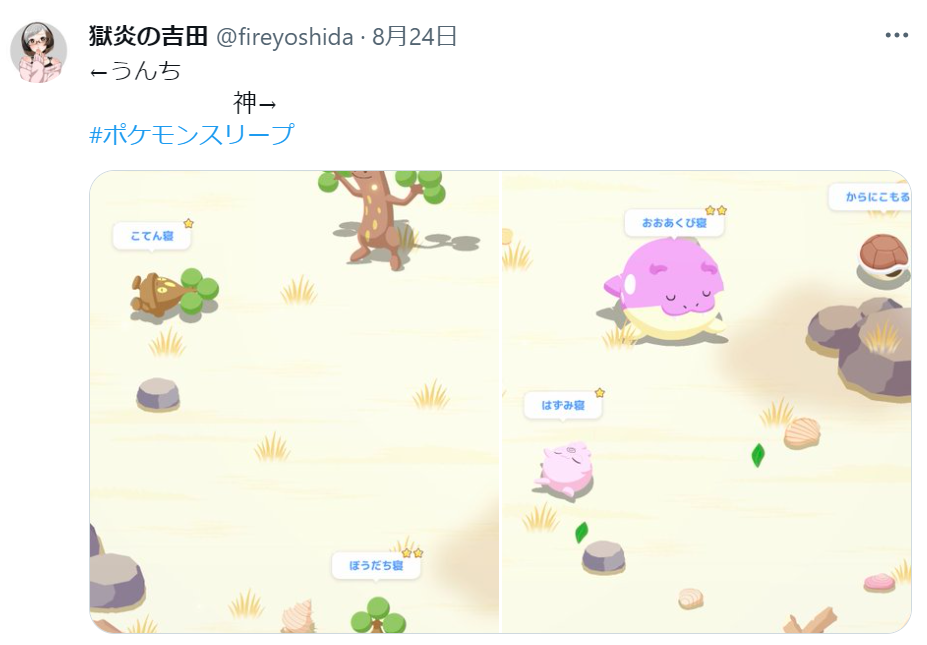Open the @fireyoshida handle link

pos(284,37)
